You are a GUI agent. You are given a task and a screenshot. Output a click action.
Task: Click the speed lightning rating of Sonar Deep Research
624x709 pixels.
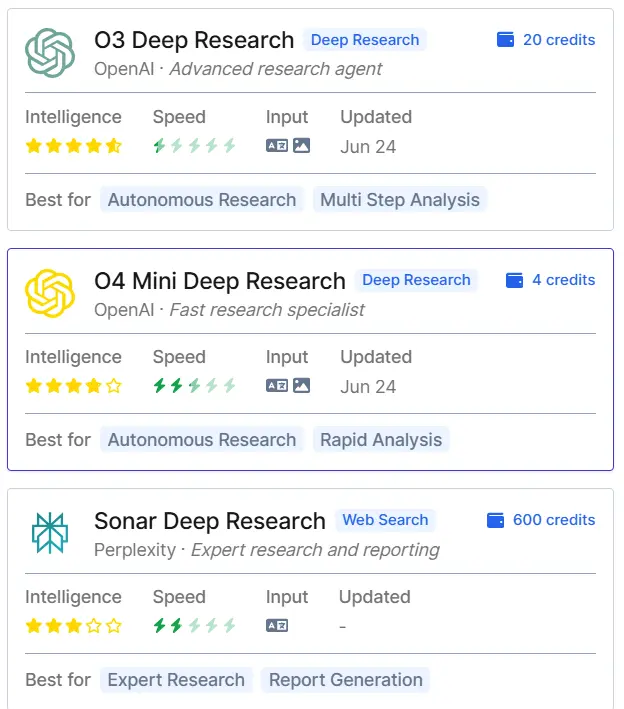pos(194,626)
